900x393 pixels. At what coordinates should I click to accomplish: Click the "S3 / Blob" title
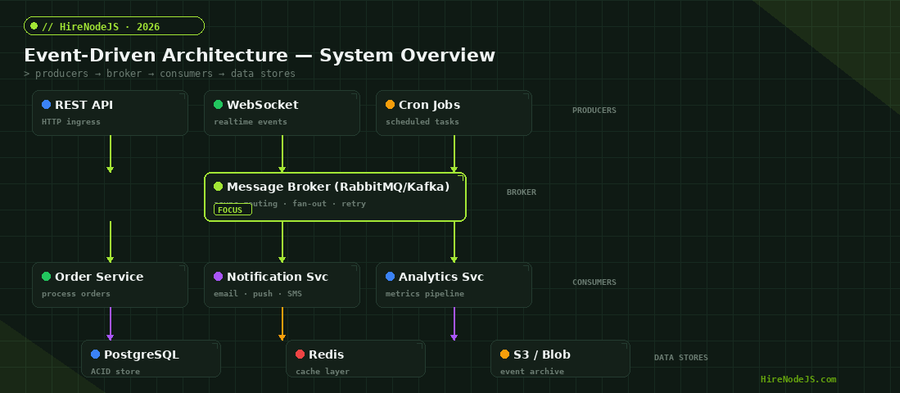tap(542, 355)
